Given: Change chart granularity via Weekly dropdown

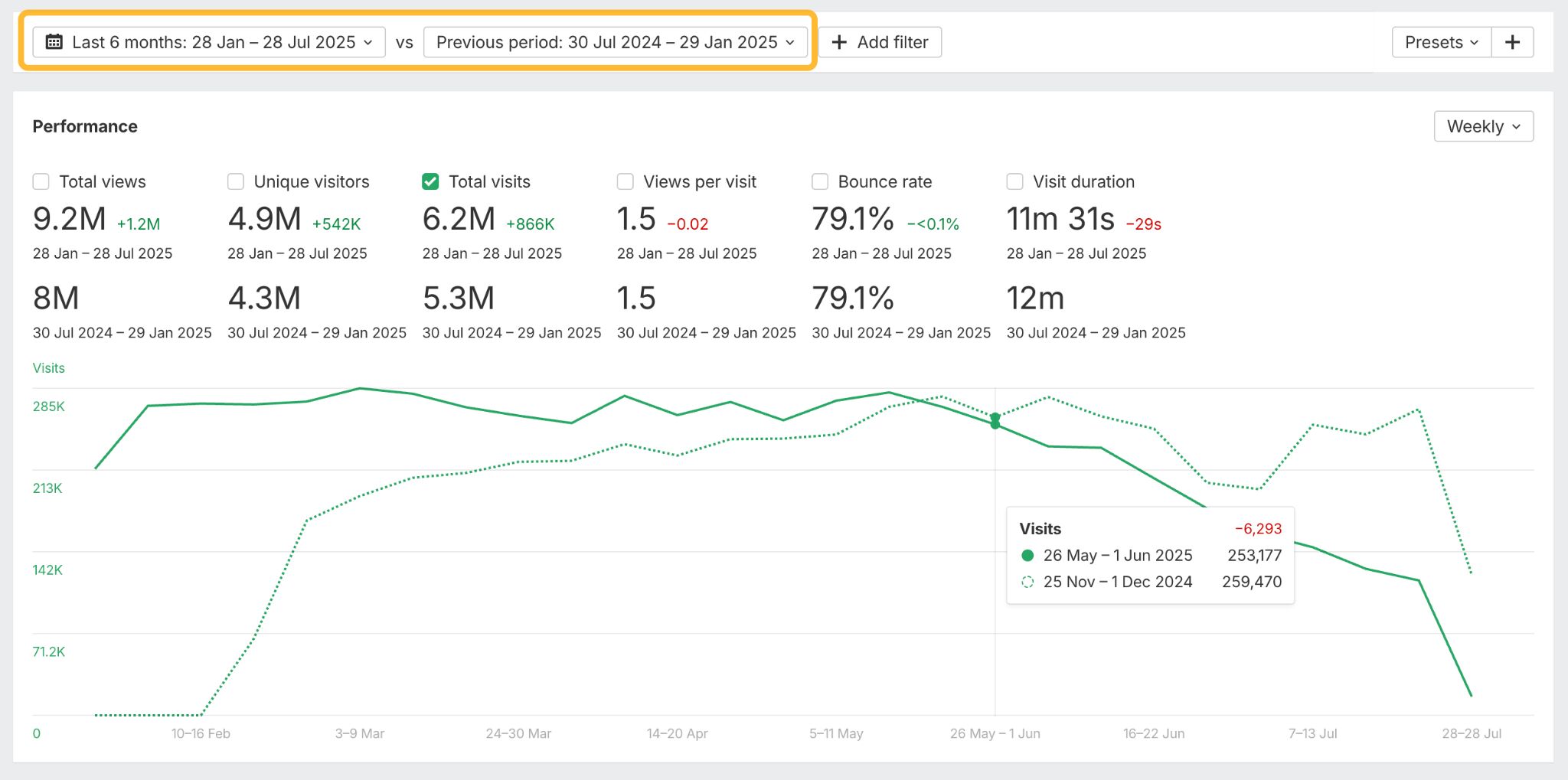Looking at the screenshot, I should (x=1482, y=126).
